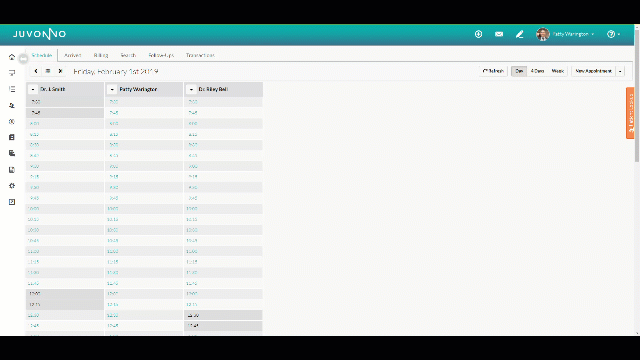The width and height of the screenshot is (640, 360).
Task: Open the patients/people icon in the sidebar
Action: click(12, 105)
